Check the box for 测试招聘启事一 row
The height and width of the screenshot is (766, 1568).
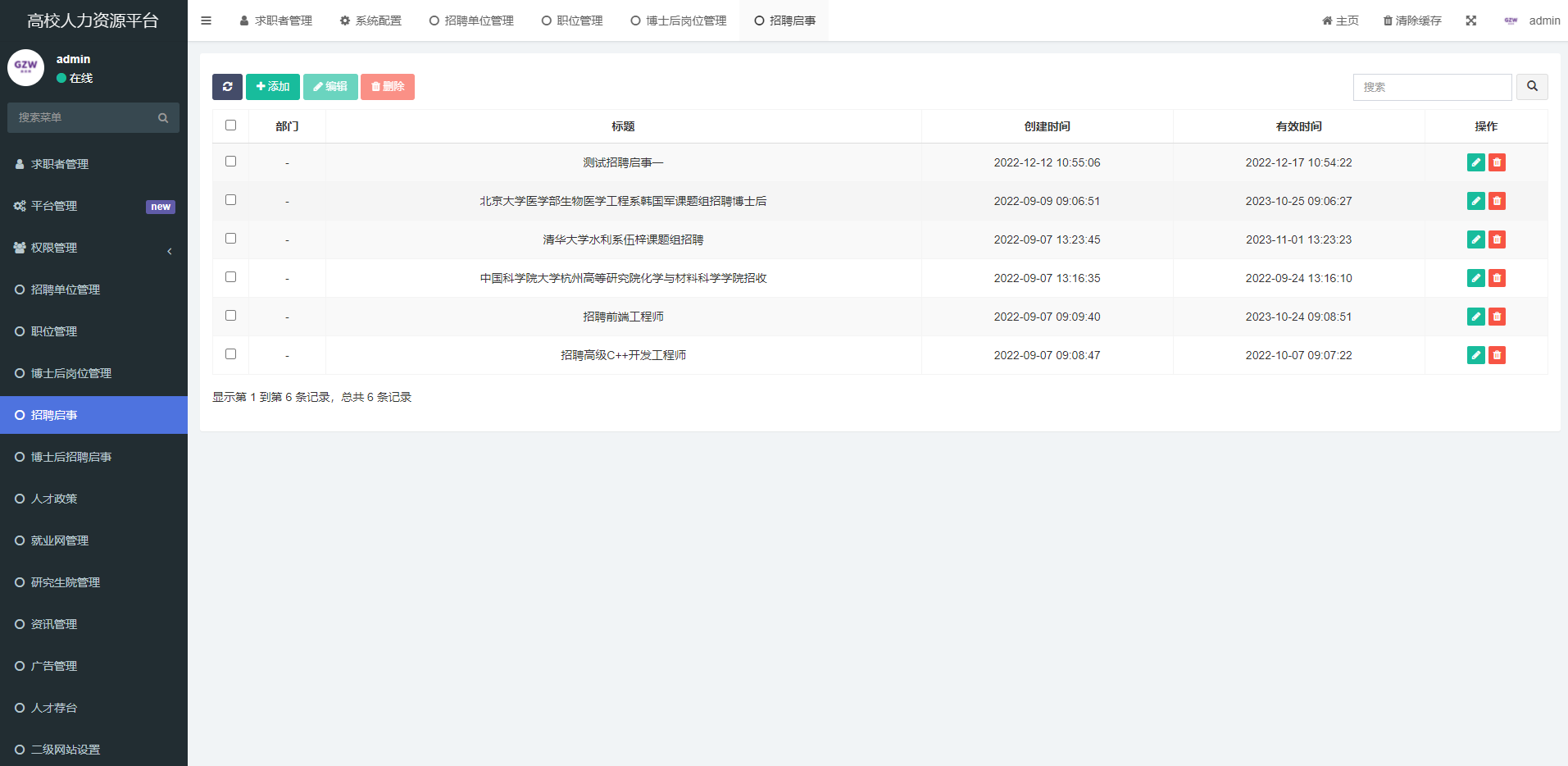pyautogui.click(x=230, y=162)
